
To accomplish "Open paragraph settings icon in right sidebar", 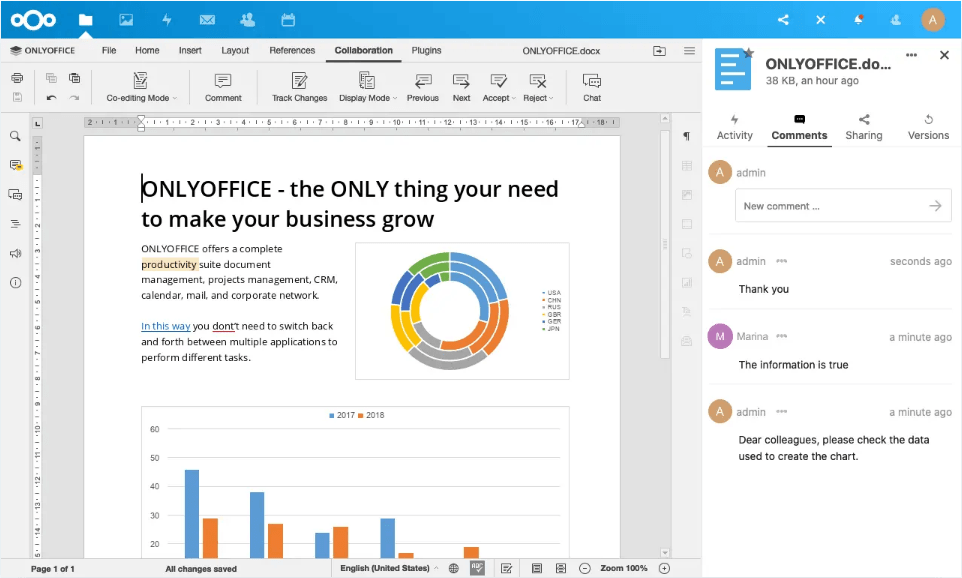I will point(687,136).
